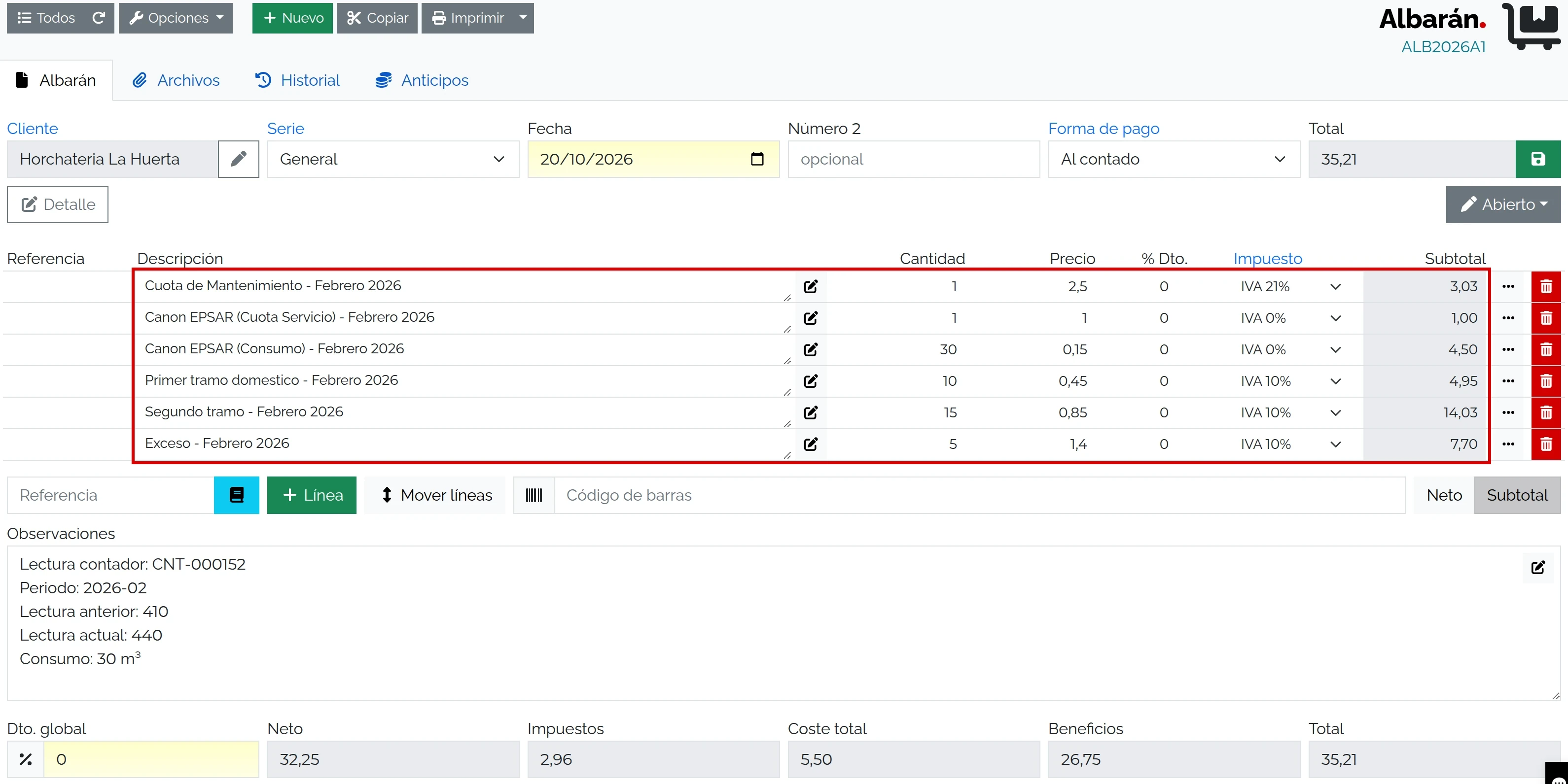Focus the Referencia input field at bottom

(x=111, y=495)
